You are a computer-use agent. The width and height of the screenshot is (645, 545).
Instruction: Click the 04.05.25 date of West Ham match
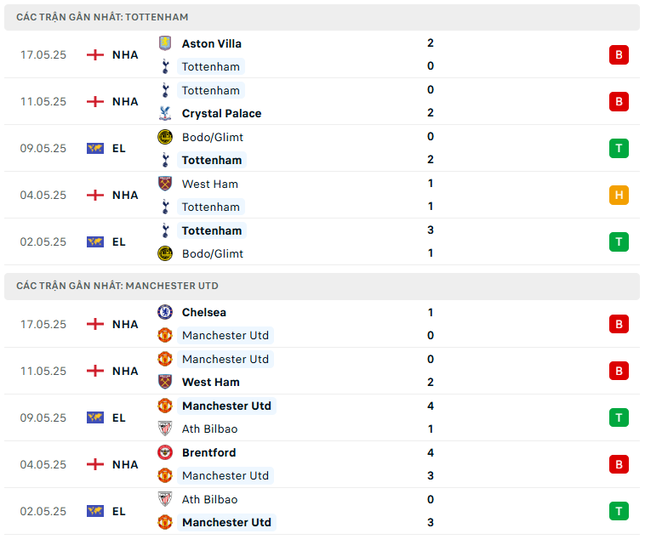tap(43, 195)
